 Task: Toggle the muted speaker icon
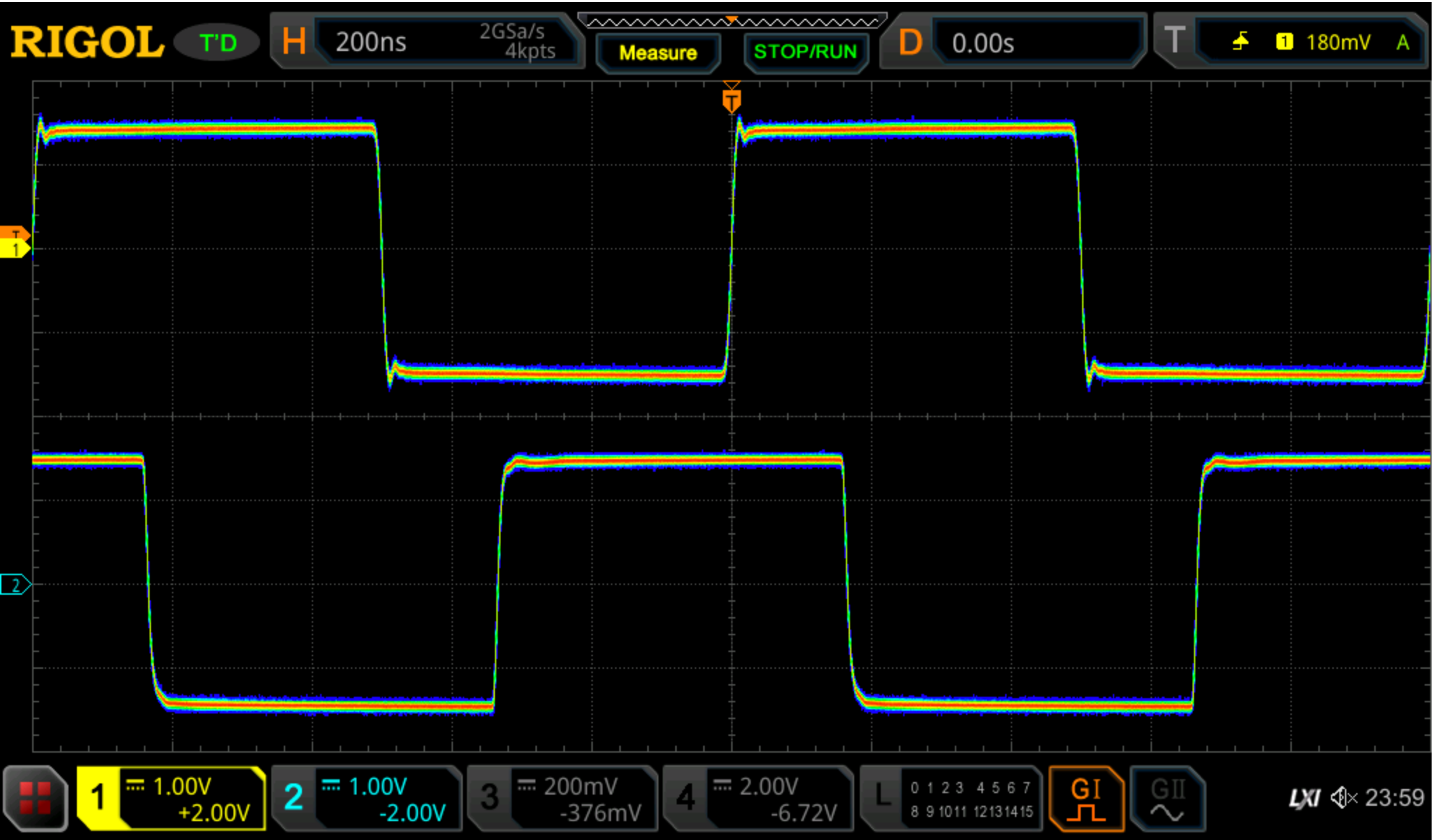1344,797
